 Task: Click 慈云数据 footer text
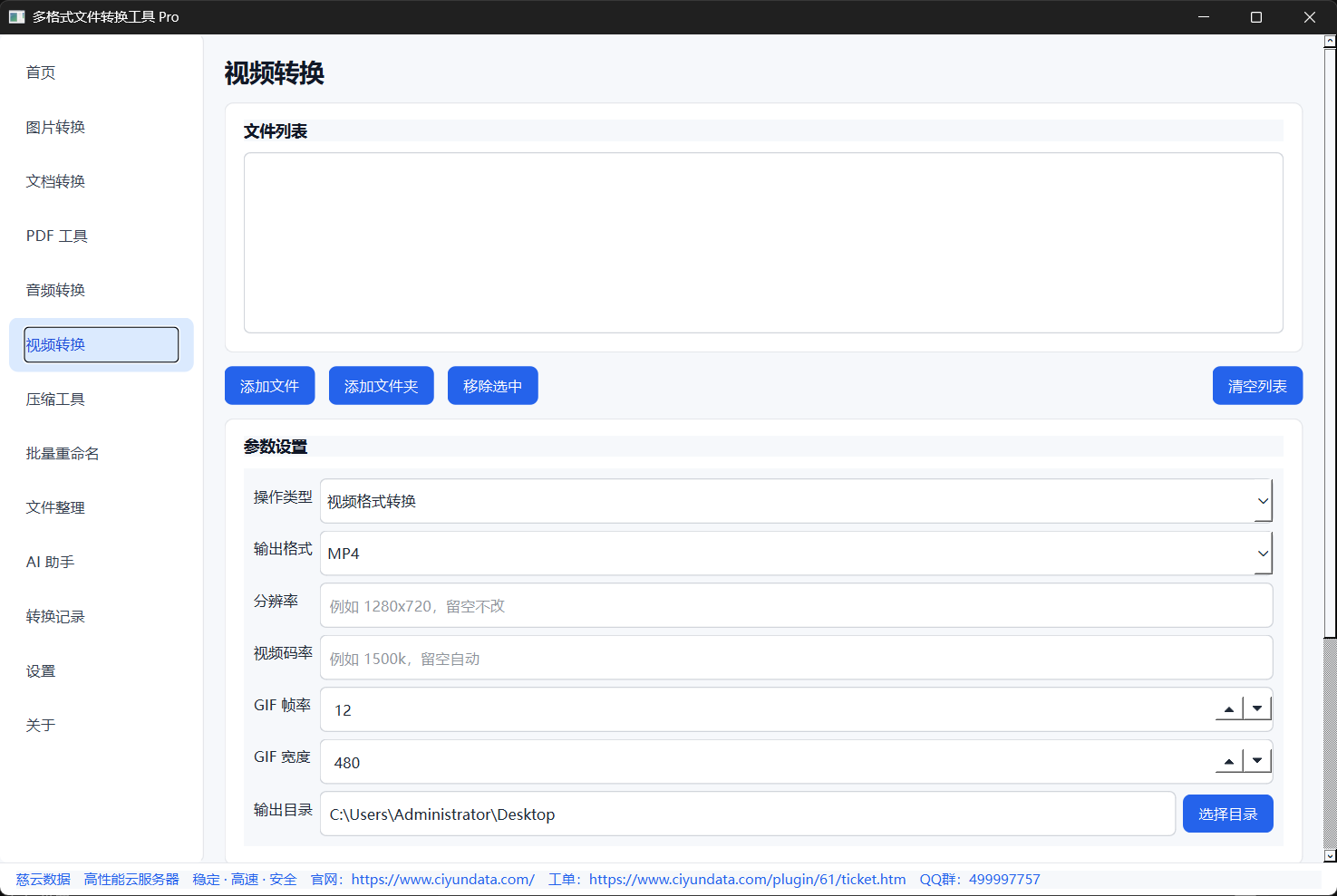43,879
